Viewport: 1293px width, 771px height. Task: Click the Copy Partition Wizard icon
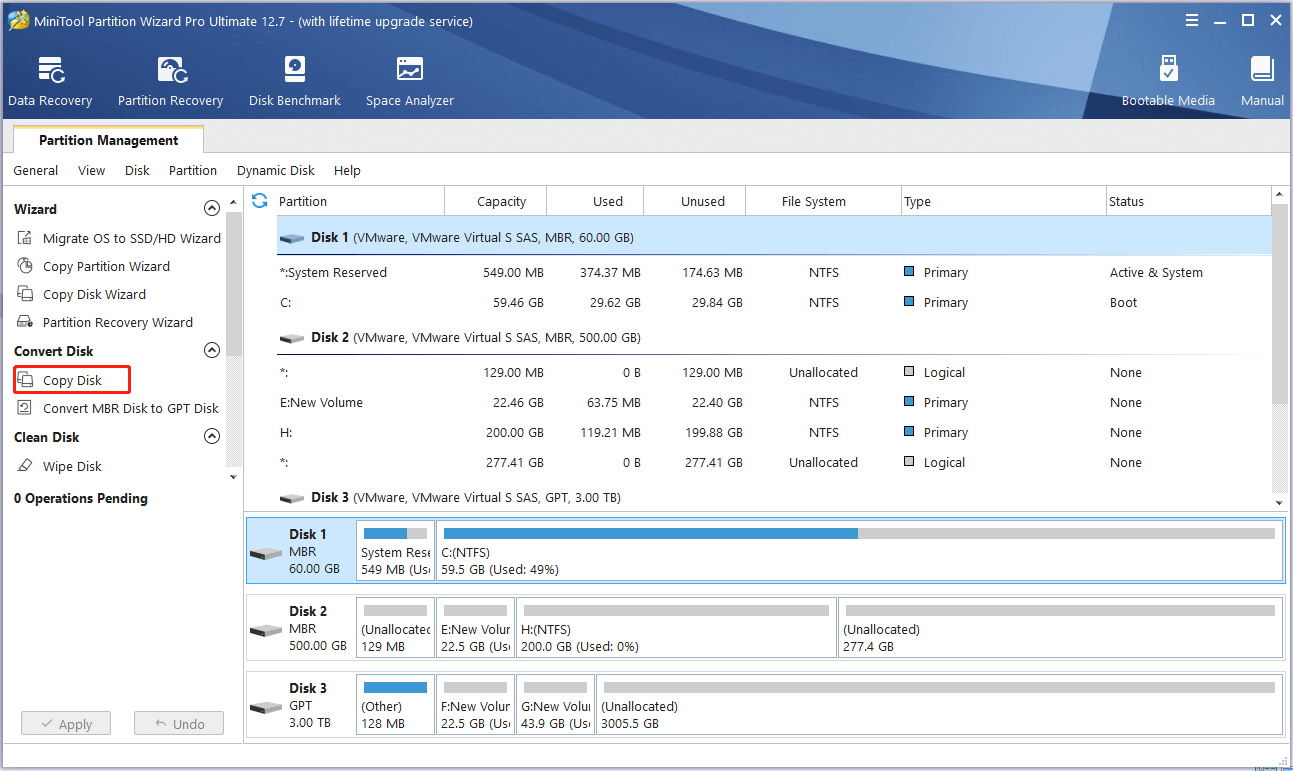pos(25,266)
